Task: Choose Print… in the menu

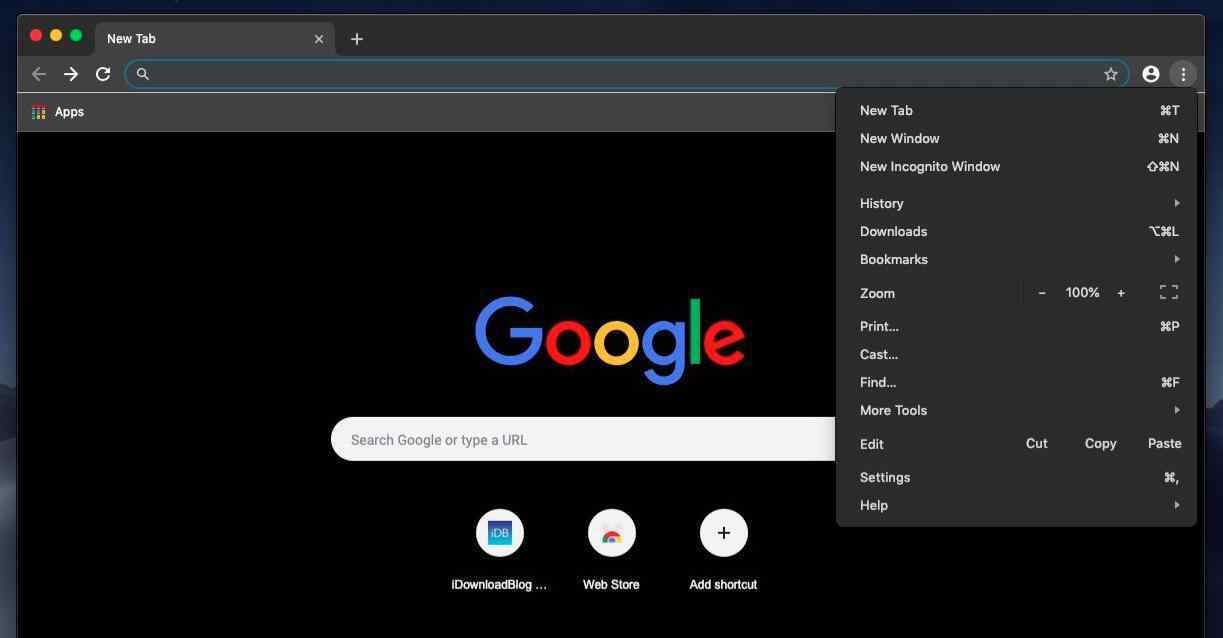Action: [1016, 326]
